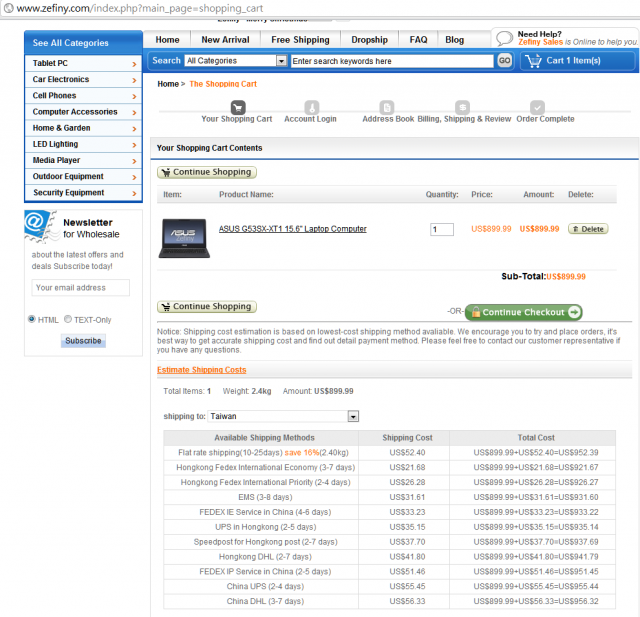Screen dimensions: 640x617
Task: Click Cart 1 Item(s) link
Action: point(573,61)
